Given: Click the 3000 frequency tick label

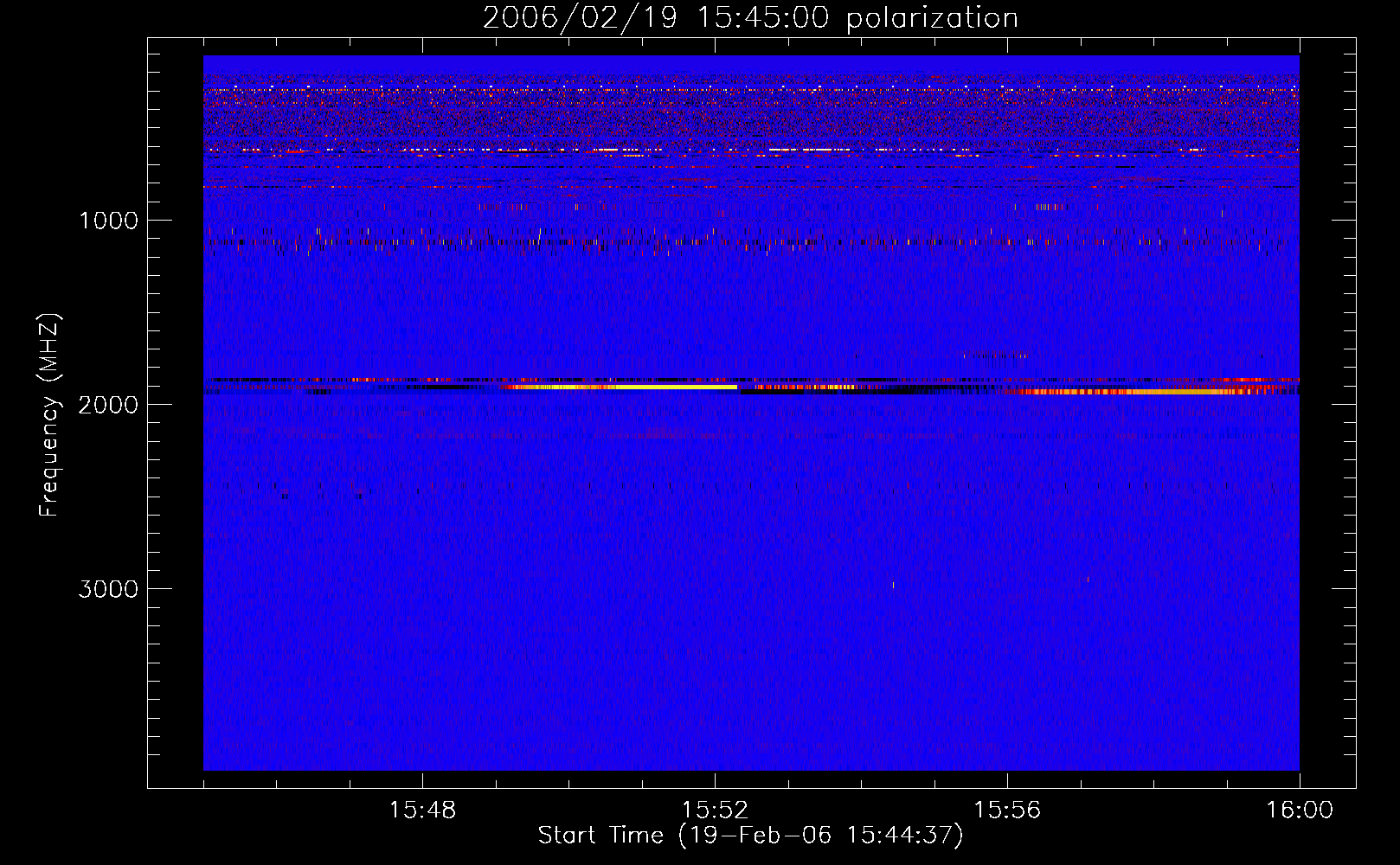Looking at the screenshot, I should [108, 589].
